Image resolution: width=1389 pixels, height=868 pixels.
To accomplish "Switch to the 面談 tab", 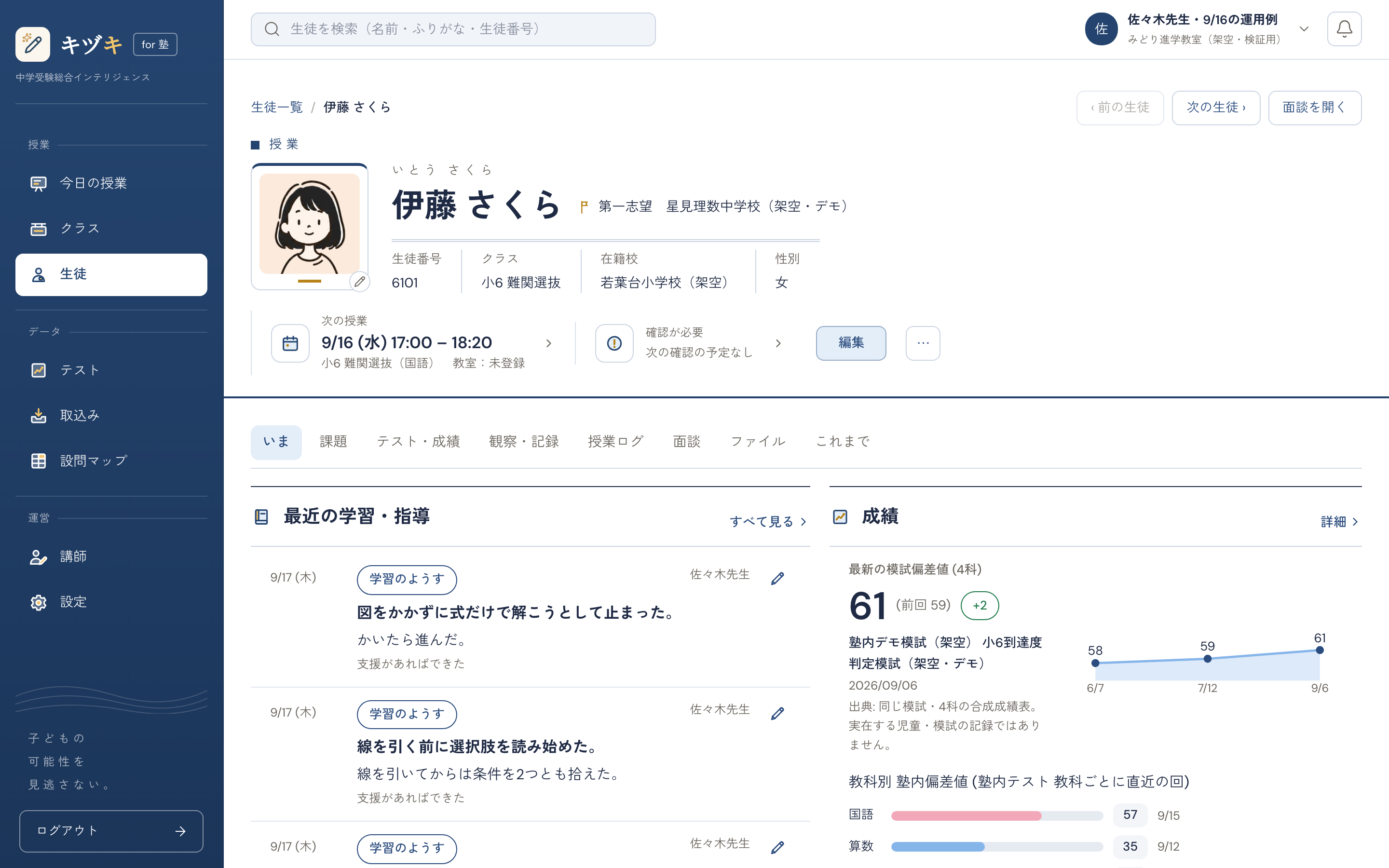I will click(x=686, y=441).
